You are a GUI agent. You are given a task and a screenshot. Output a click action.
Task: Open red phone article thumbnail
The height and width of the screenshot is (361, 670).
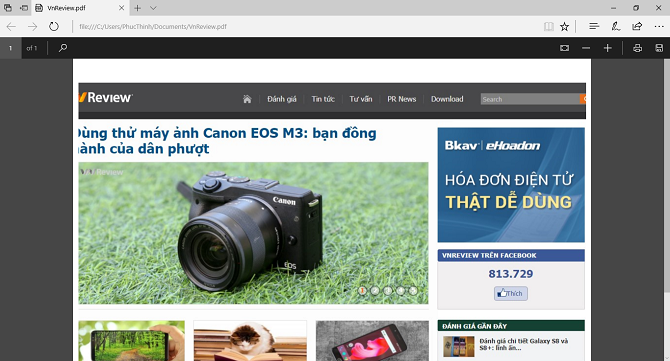click(372, 341)
